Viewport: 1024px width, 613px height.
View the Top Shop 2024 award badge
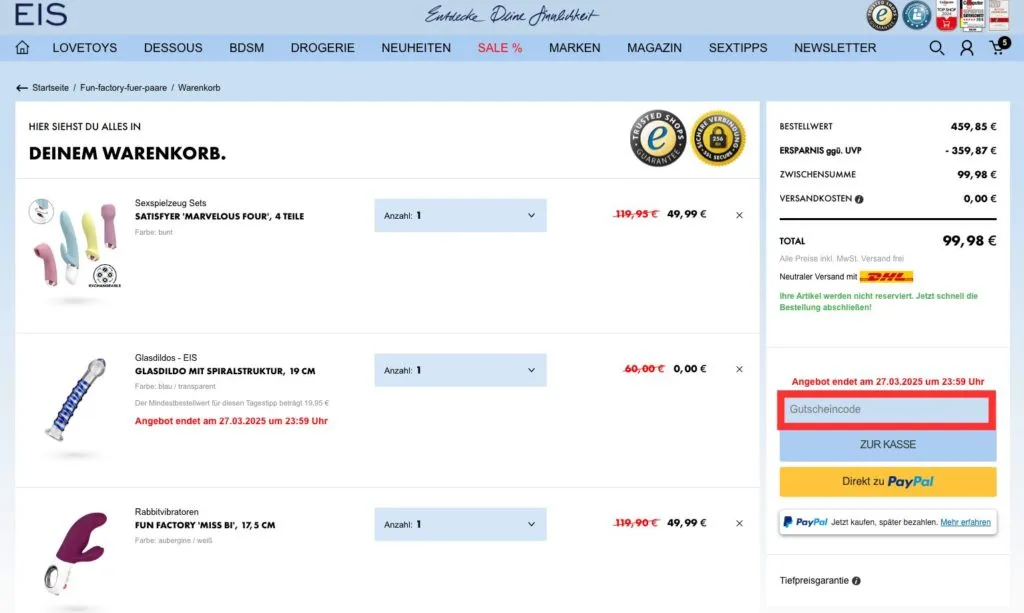coord(944,15)
